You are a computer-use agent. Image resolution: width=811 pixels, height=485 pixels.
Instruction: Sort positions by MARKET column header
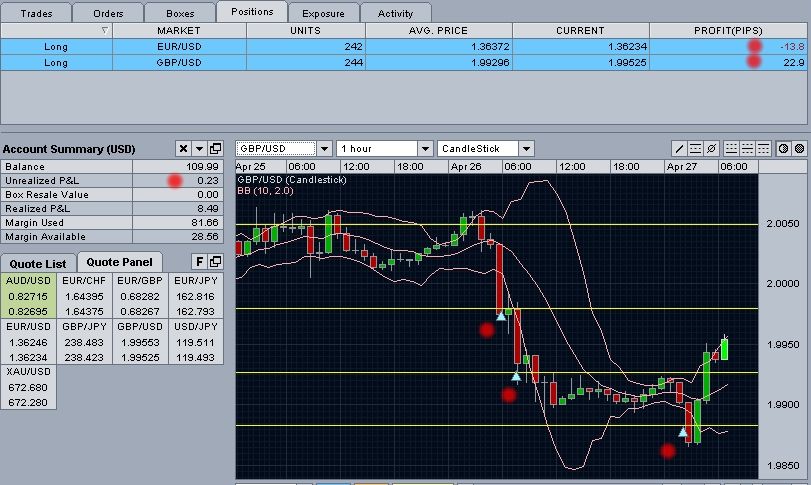pyautogui.click(x=179, y=31)
